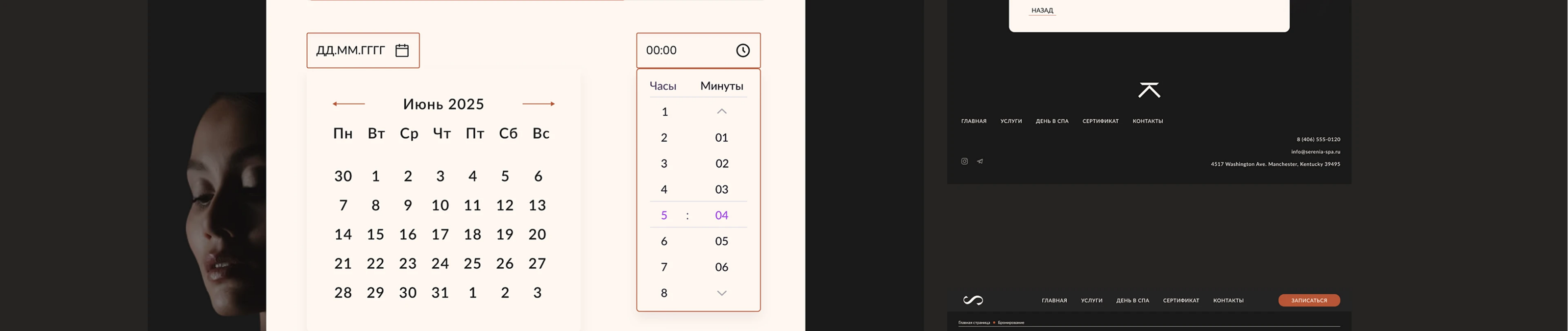
Task: Click the calendar icon in date field
Action: (x=402, y=51)
